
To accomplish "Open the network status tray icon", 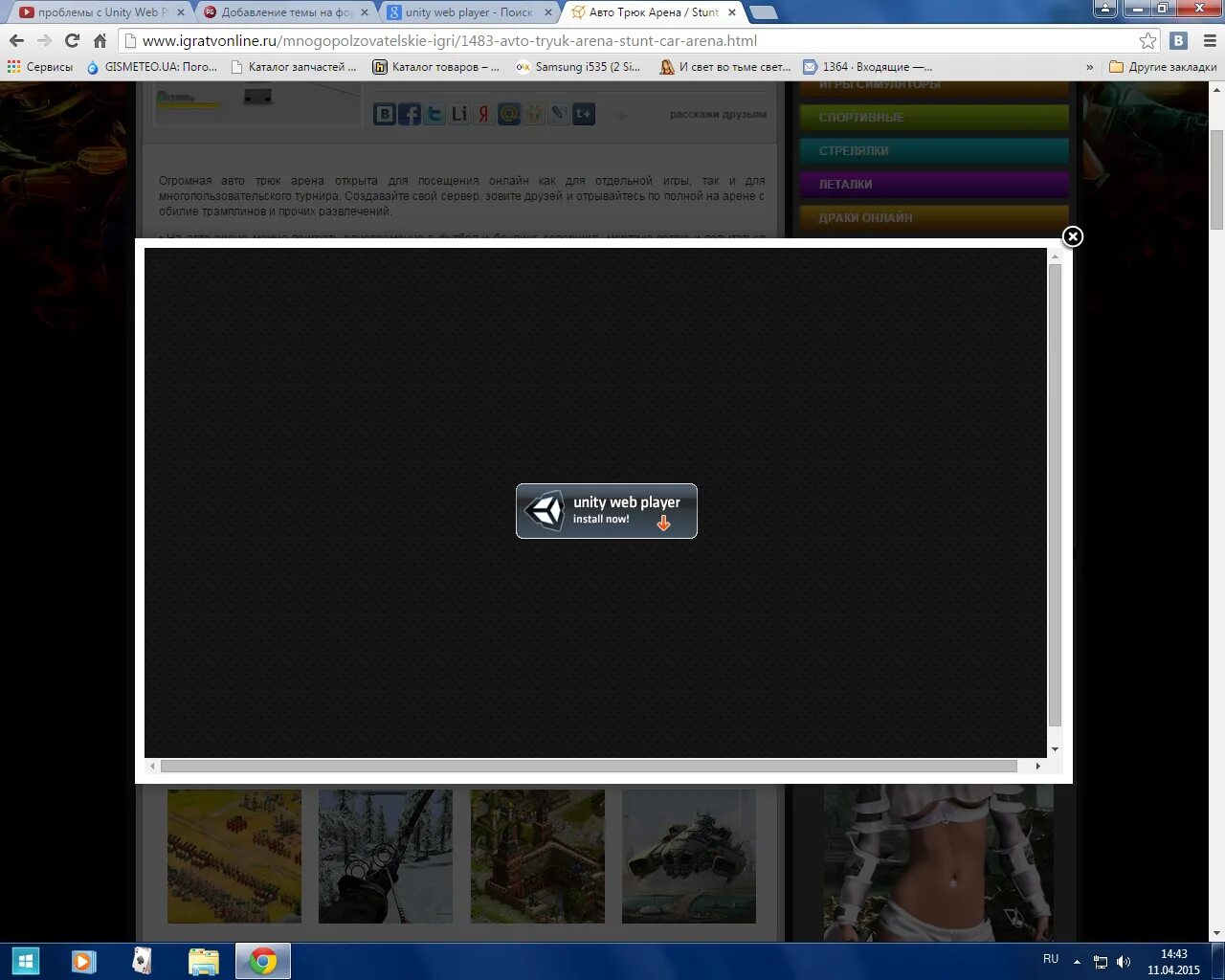I will click(1101, 962).
